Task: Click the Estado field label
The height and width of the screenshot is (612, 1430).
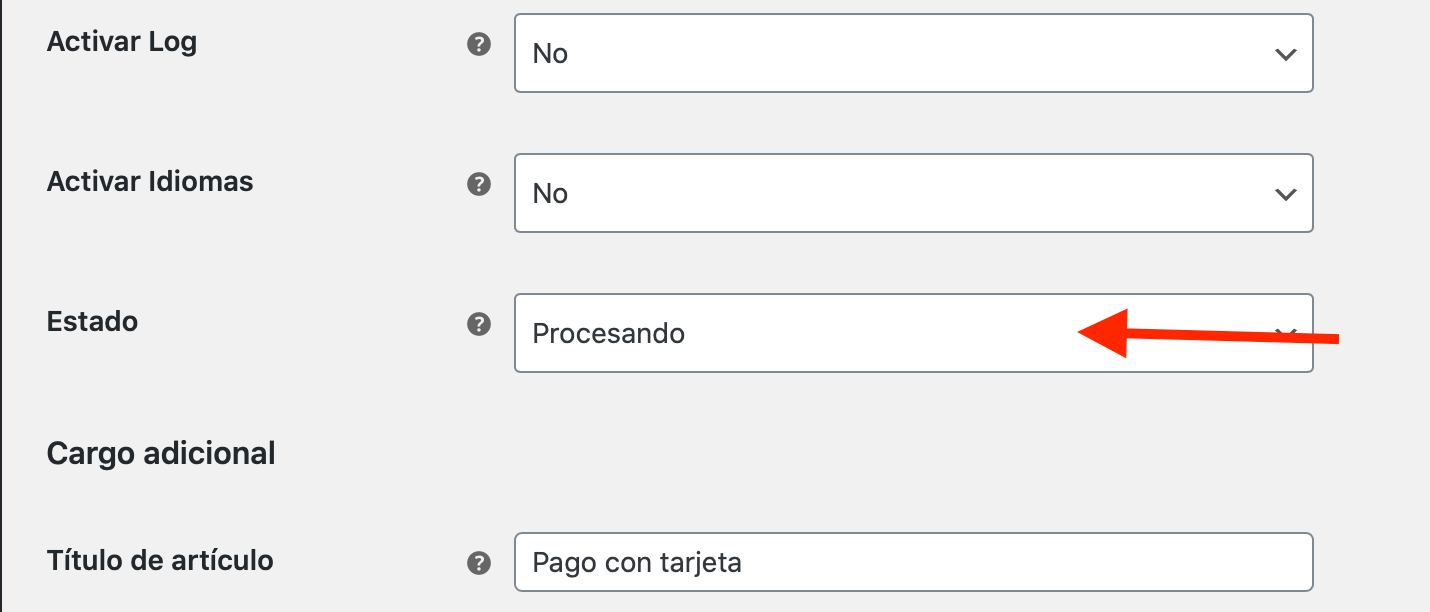Action: click(92, 322)
